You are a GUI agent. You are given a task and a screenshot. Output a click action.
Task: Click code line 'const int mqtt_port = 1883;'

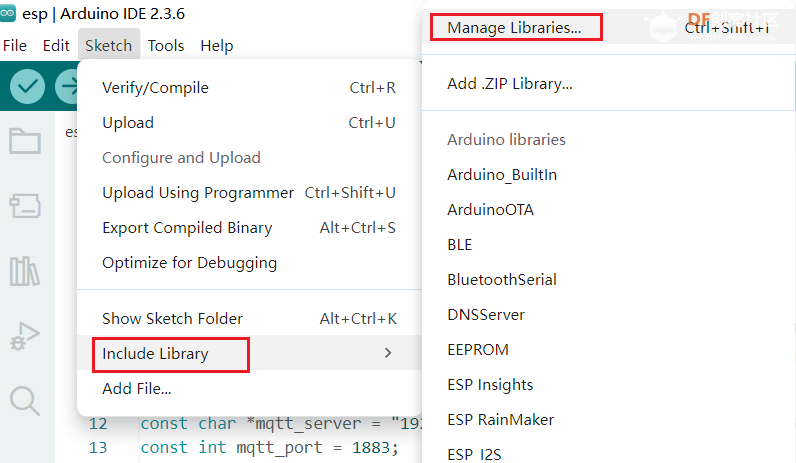(x=269, y=447)
